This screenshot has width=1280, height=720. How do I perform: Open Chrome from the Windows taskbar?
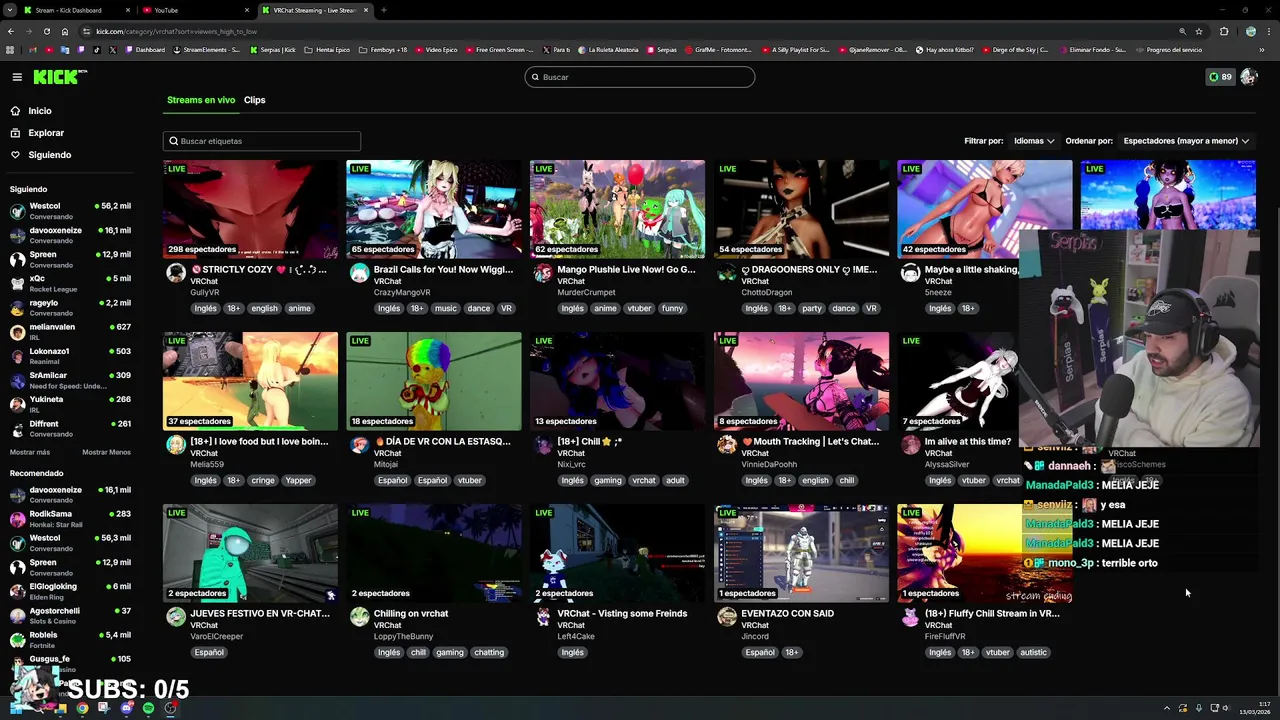click(82, 708)
